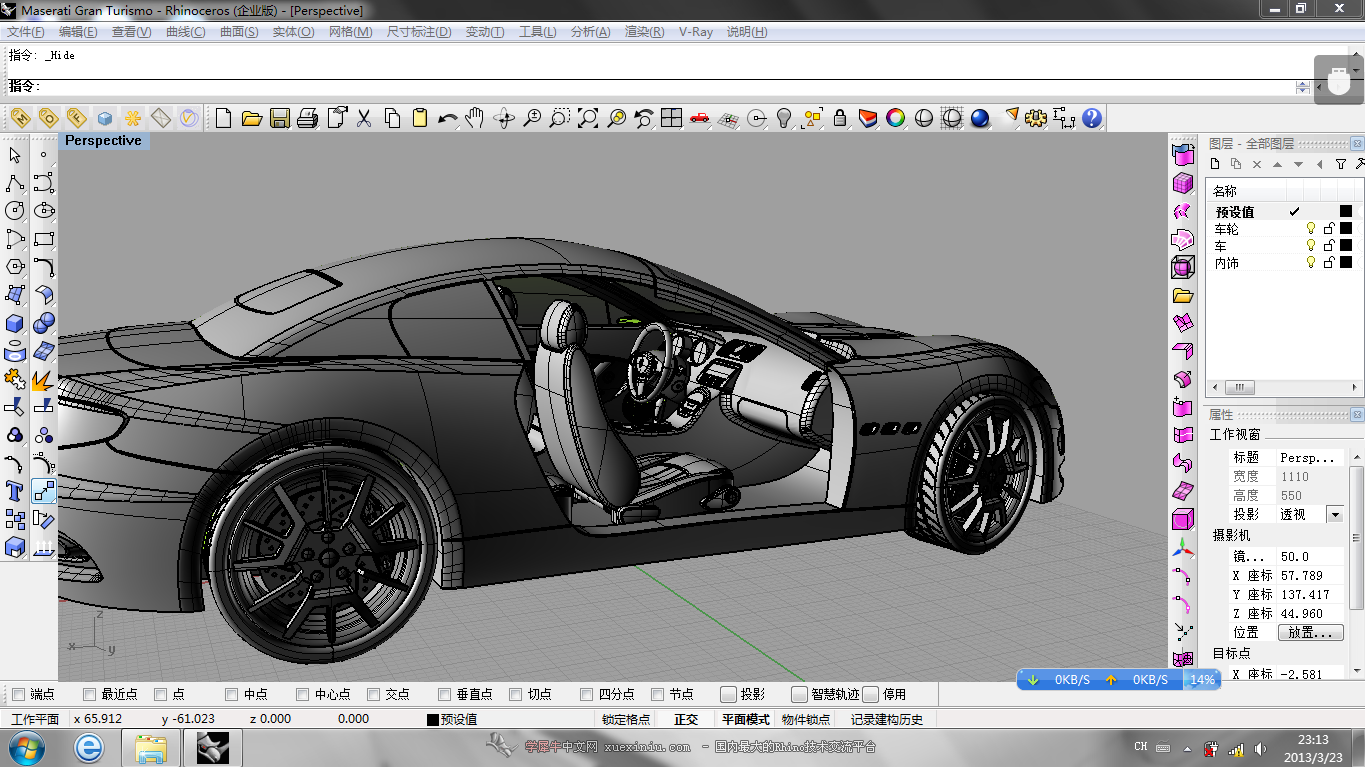Select the Explode tool
Image resolution: width=1365 pixels, height=767 pixels.
(43, 379)
